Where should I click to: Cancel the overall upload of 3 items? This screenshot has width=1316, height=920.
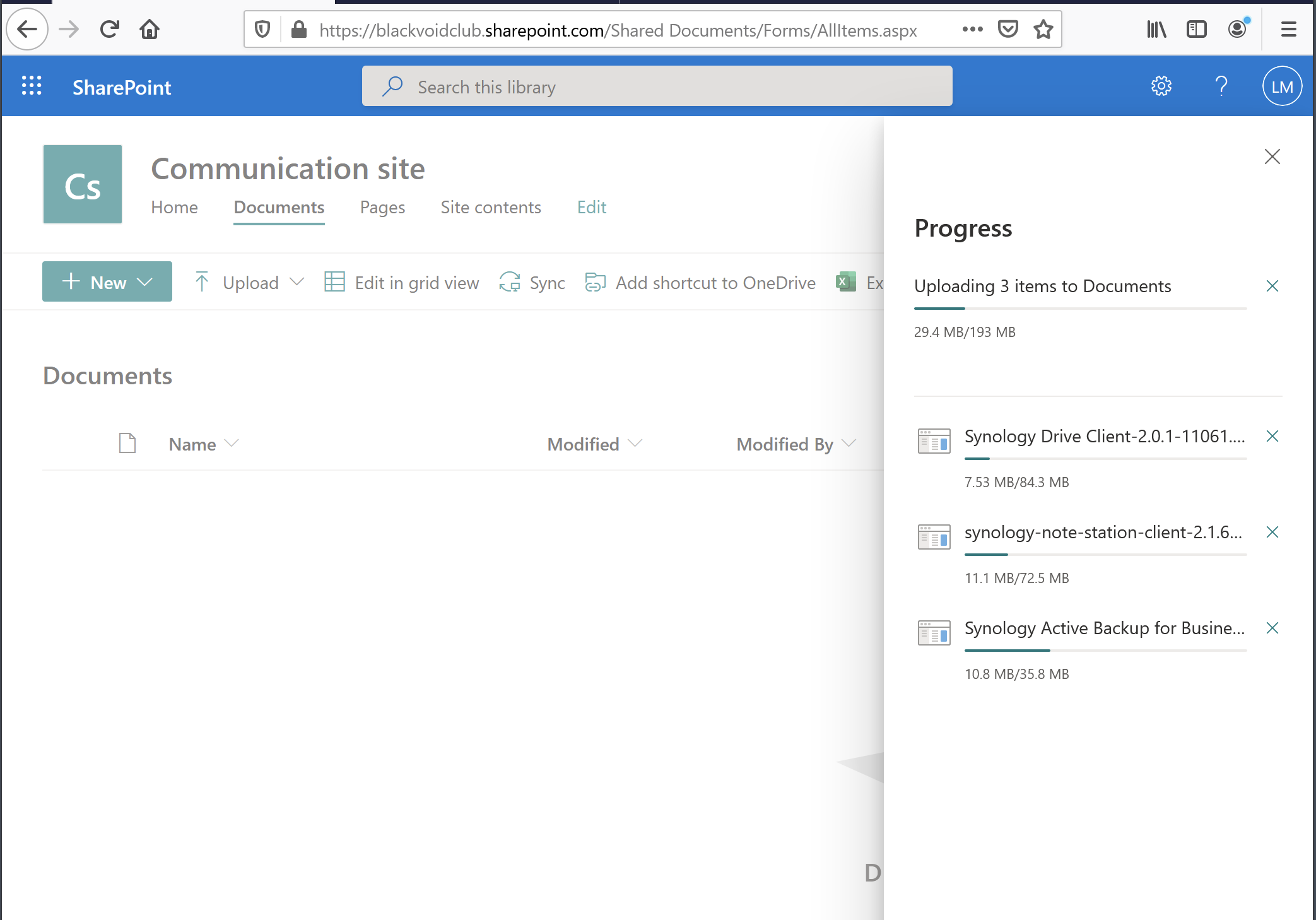tap(1272, 286)
